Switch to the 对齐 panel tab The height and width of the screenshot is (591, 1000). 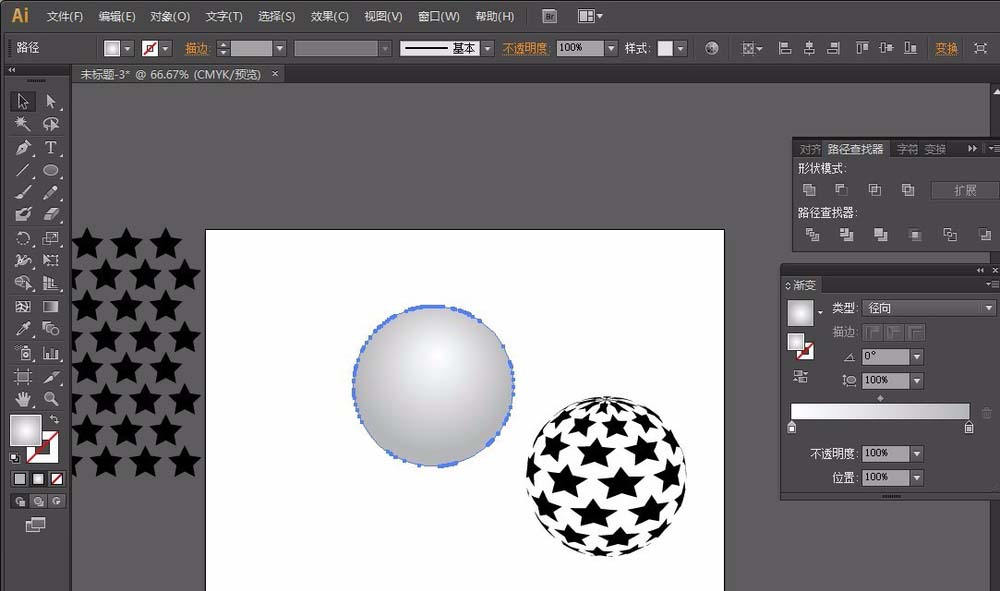click(x=810, y=149)
